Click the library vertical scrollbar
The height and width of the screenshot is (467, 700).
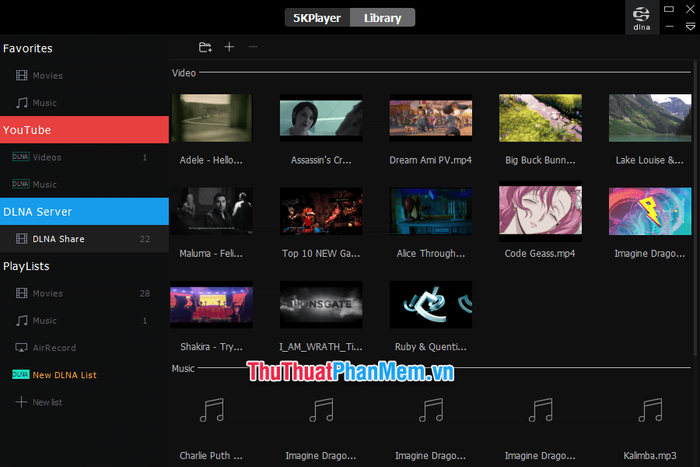(695, 208)
